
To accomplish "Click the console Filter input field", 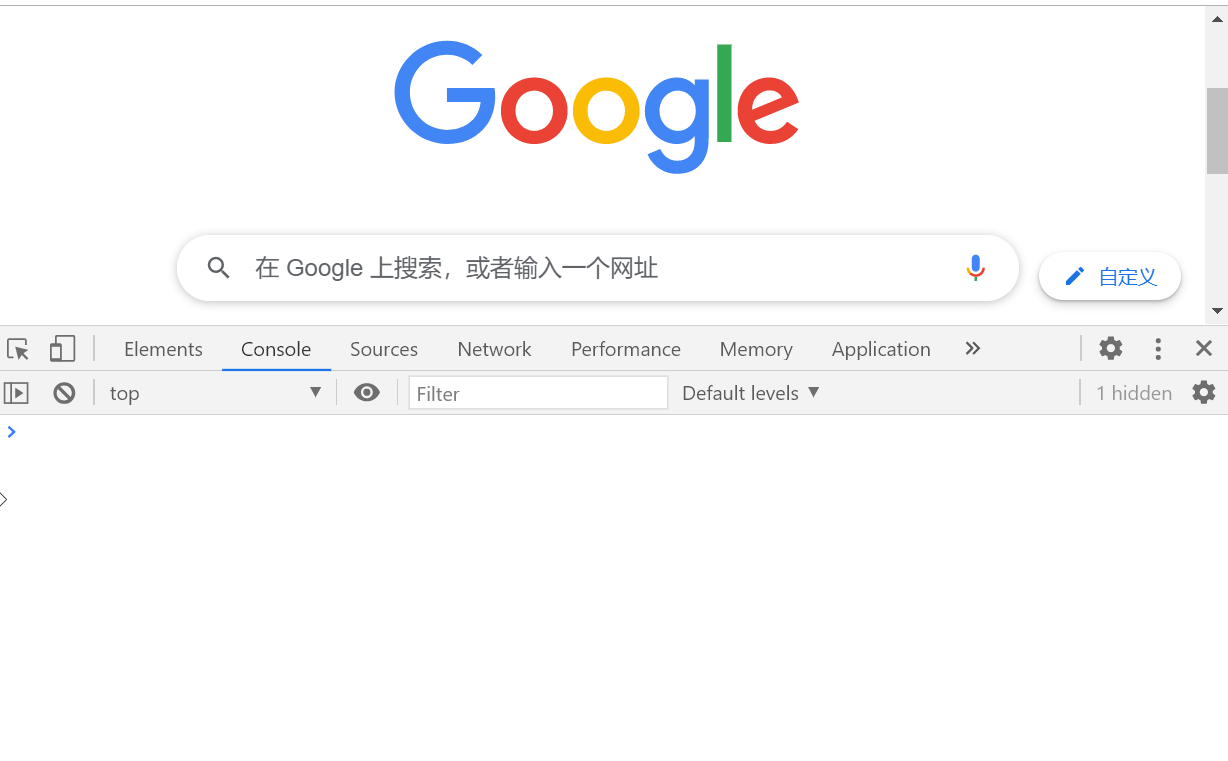I will (538, 393).
